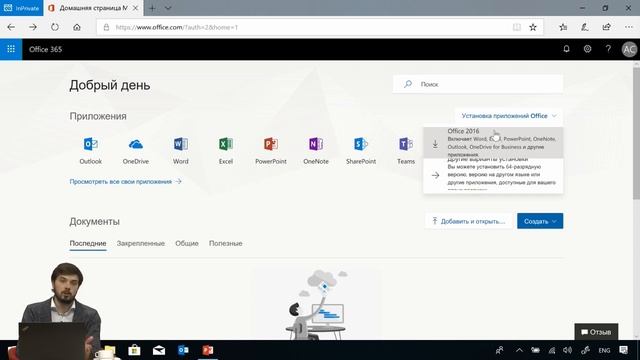Switch ENG input language indicator

[x=604, y=350]
